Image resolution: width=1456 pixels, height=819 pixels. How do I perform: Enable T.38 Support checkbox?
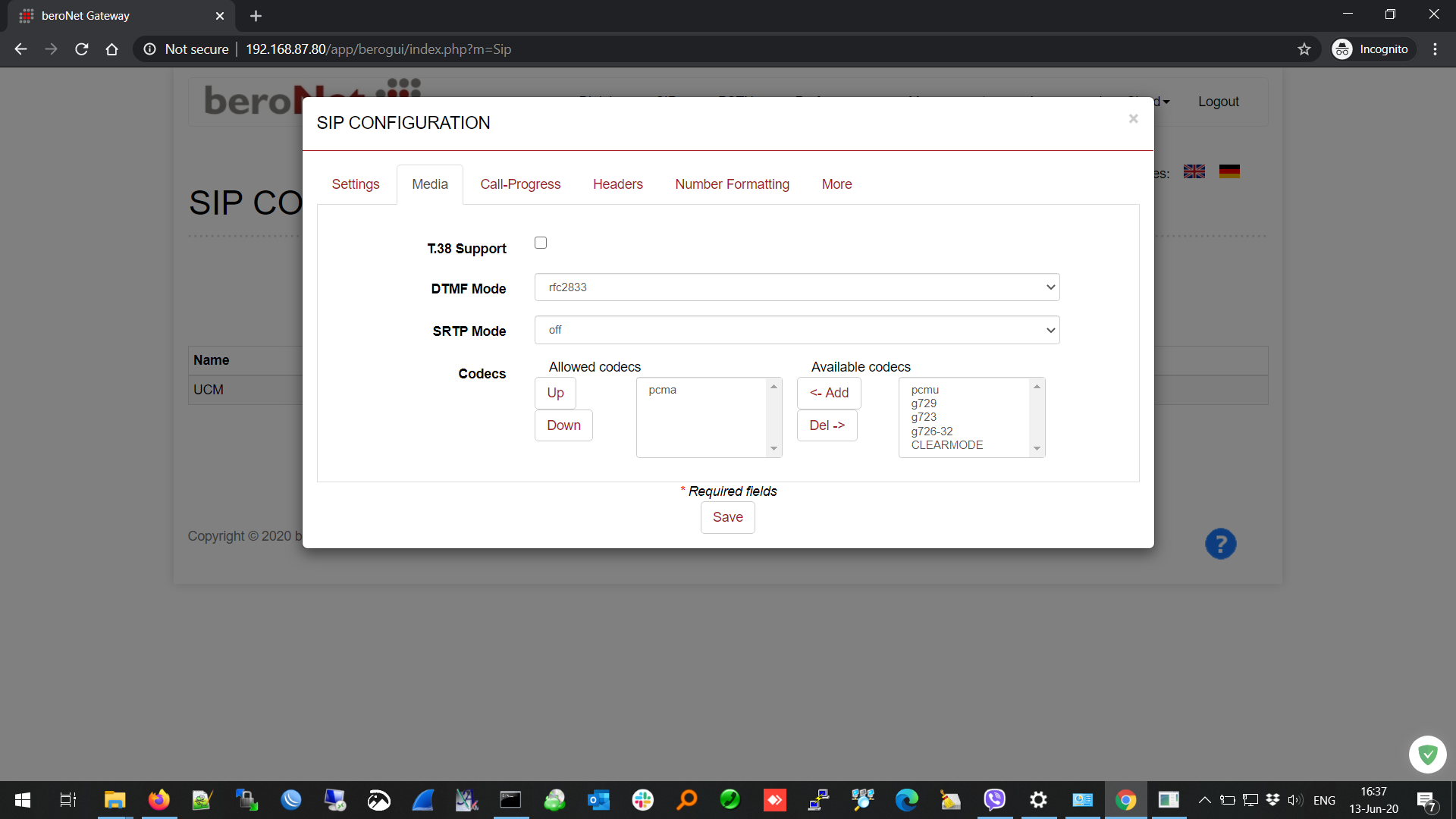541,243
